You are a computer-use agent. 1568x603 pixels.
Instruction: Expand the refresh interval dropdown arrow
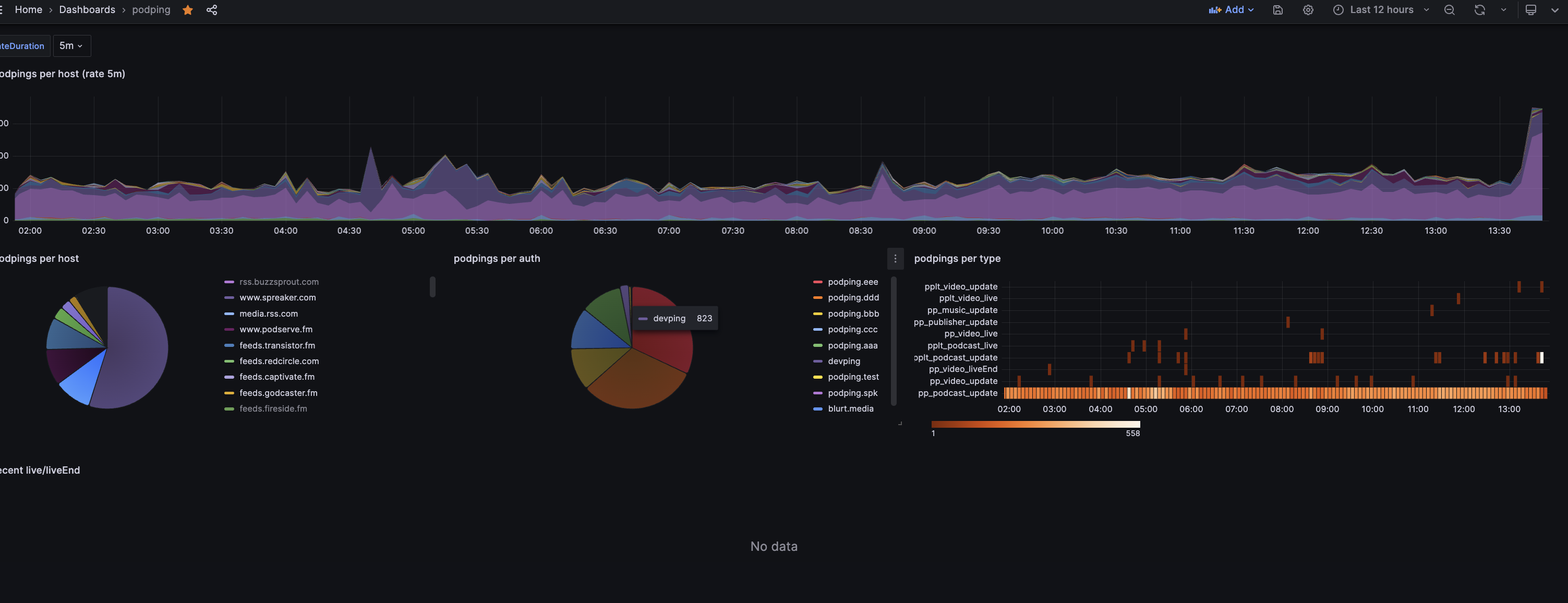1503,10
